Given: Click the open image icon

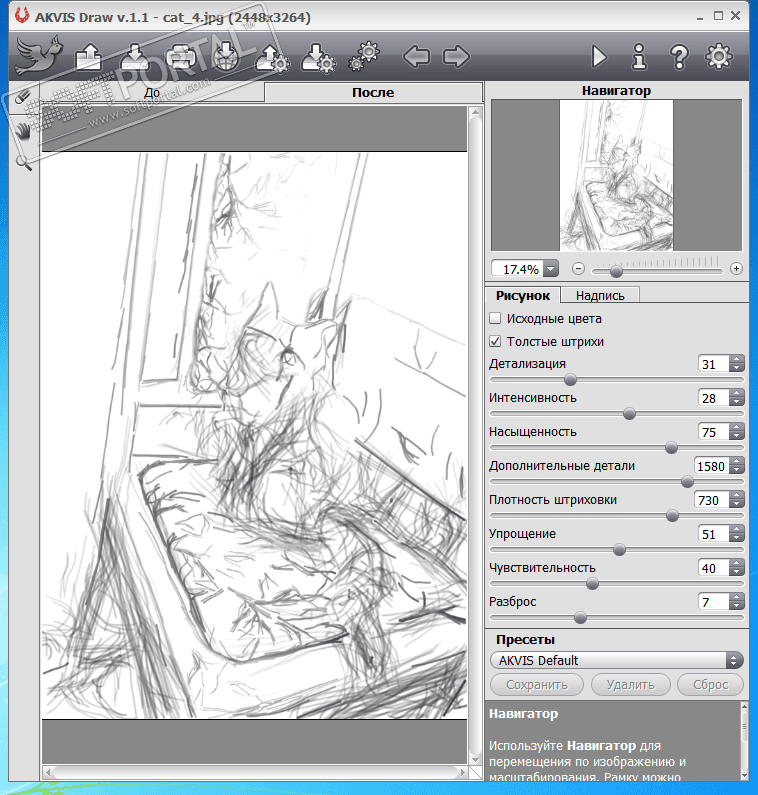Looking at the screenshot, I should [x=89, y=56].
